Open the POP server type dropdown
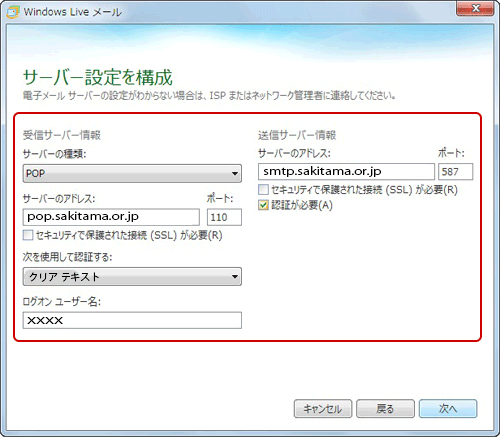 [x=132, y=173]
